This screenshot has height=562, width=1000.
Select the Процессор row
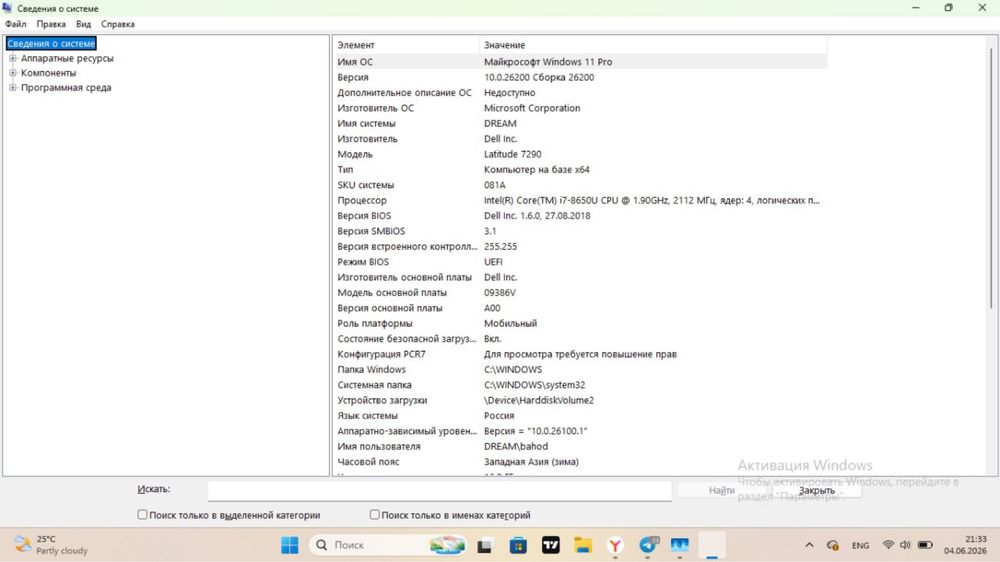coord(580,200)
